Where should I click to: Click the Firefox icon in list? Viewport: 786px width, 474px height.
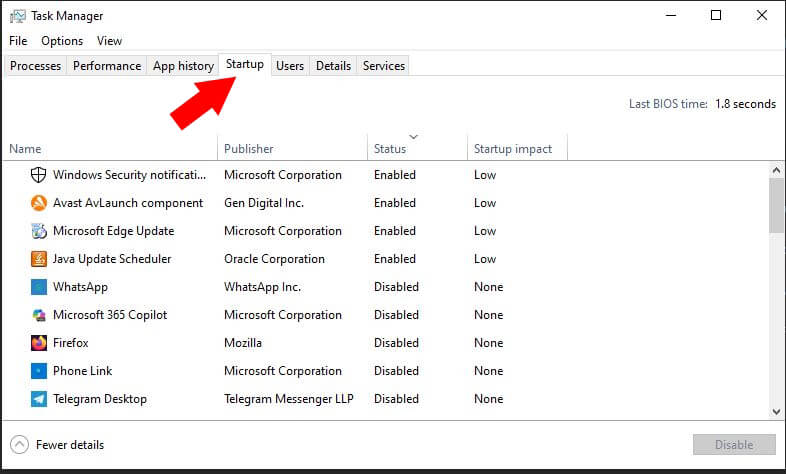coord(39,343)
